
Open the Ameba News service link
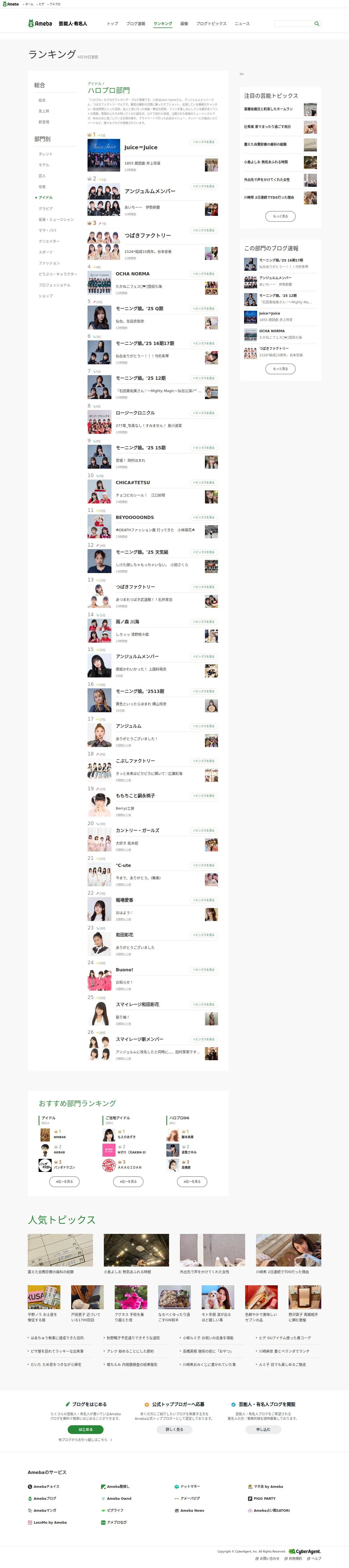[x=189, y=1510]
